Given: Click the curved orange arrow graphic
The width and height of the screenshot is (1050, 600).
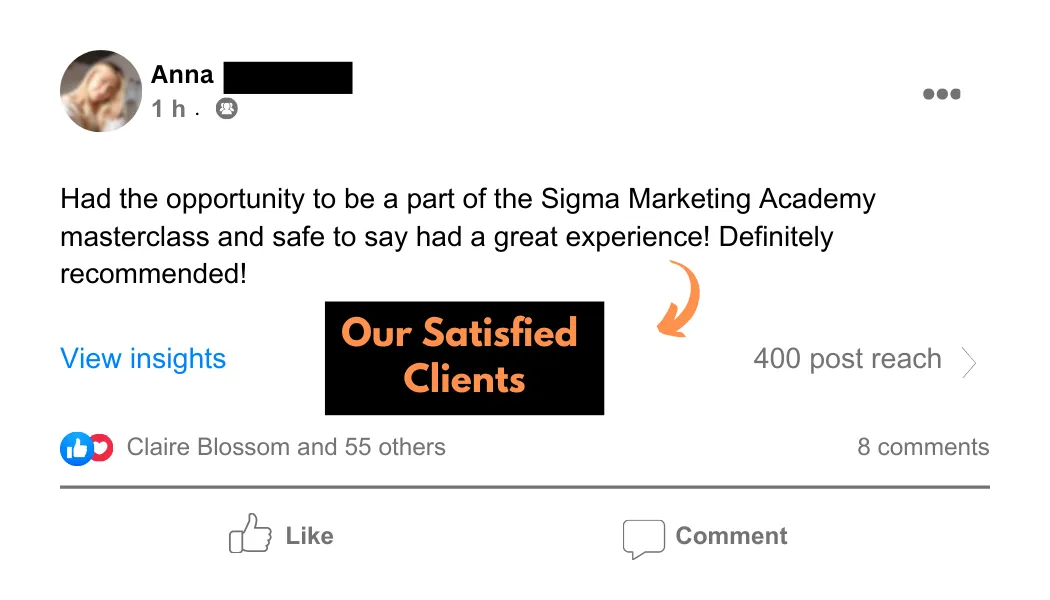Looking at the screenshot, I should (x=678, y=299).
